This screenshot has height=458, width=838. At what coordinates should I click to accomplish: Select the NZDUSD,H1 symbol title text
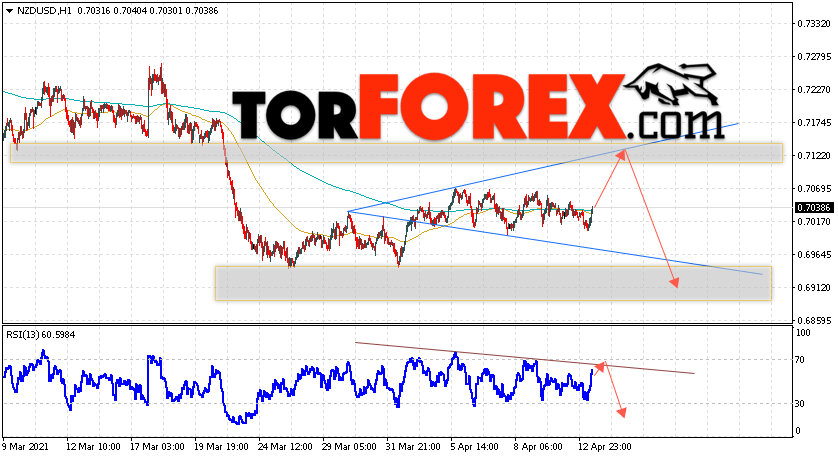point(44,11)
